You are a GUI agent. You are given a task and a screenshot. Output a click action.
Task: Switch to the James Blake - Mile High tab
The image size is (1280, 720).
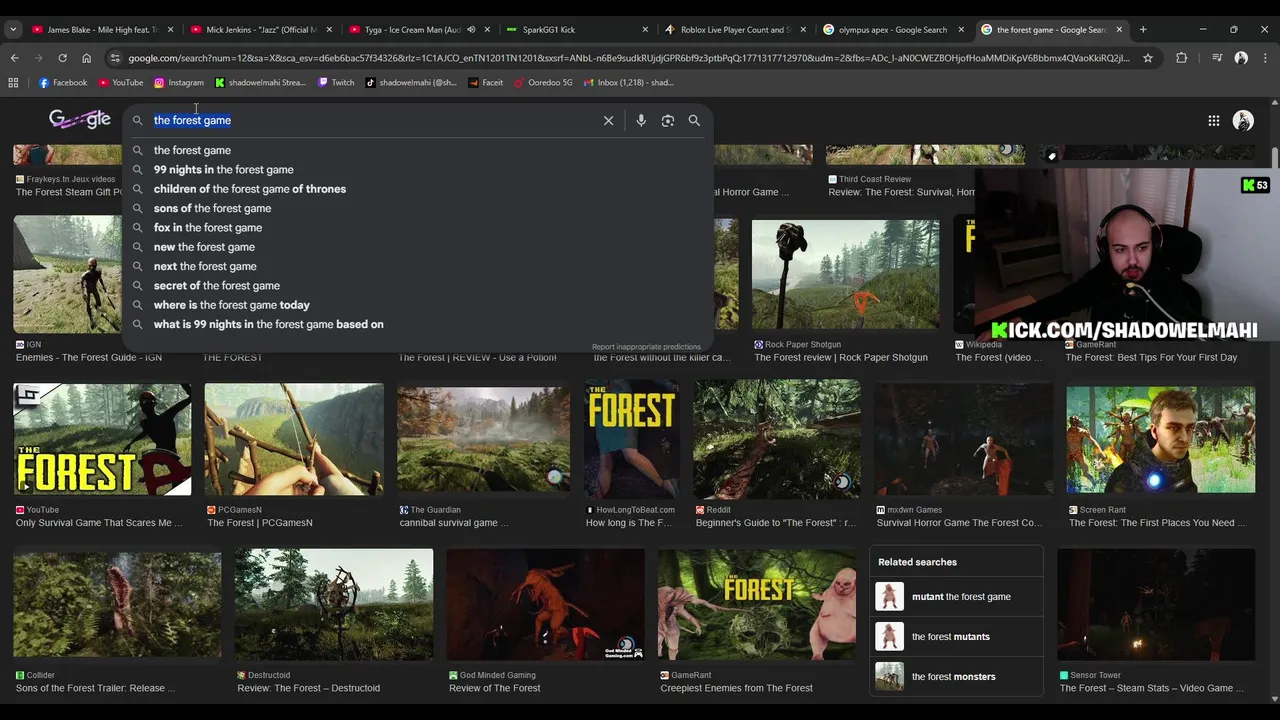(102, 30)
